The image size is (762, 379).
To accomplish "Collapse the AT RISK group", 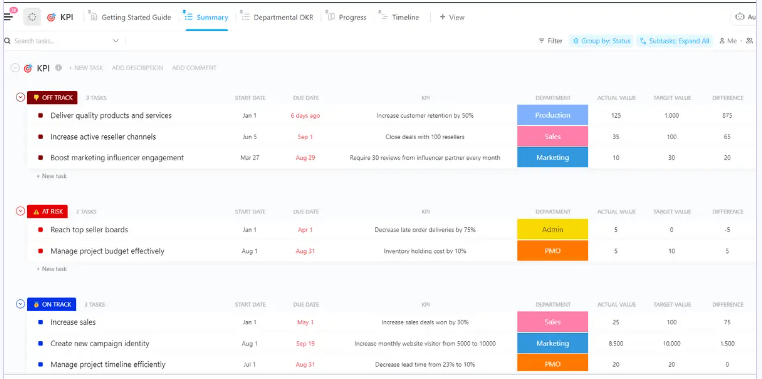I will (x=20, y=211).
